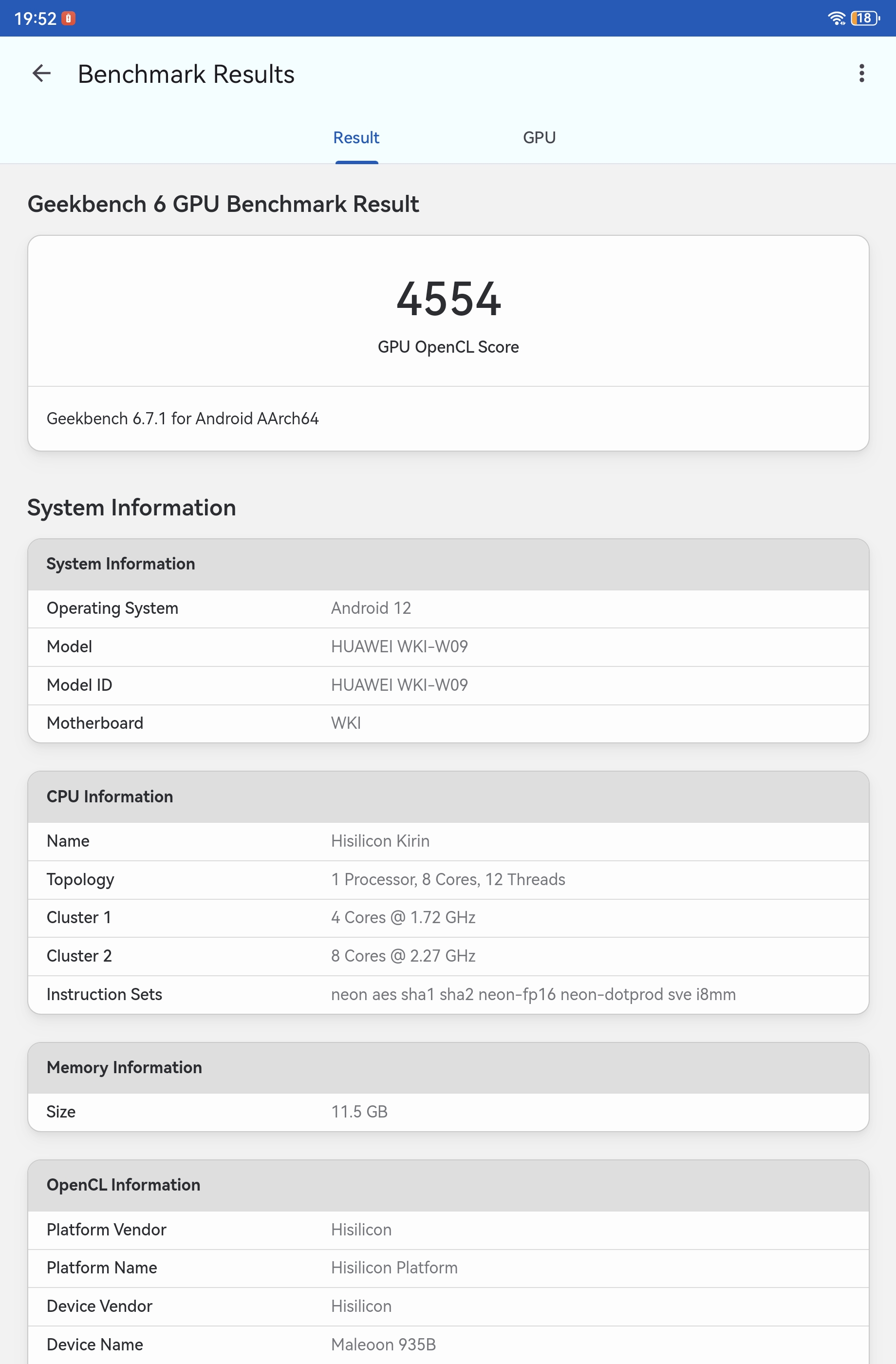Tap the Wi-Fi status icon
The height and width of the screenshot is (1364, 896).
[x=837, y=19]
